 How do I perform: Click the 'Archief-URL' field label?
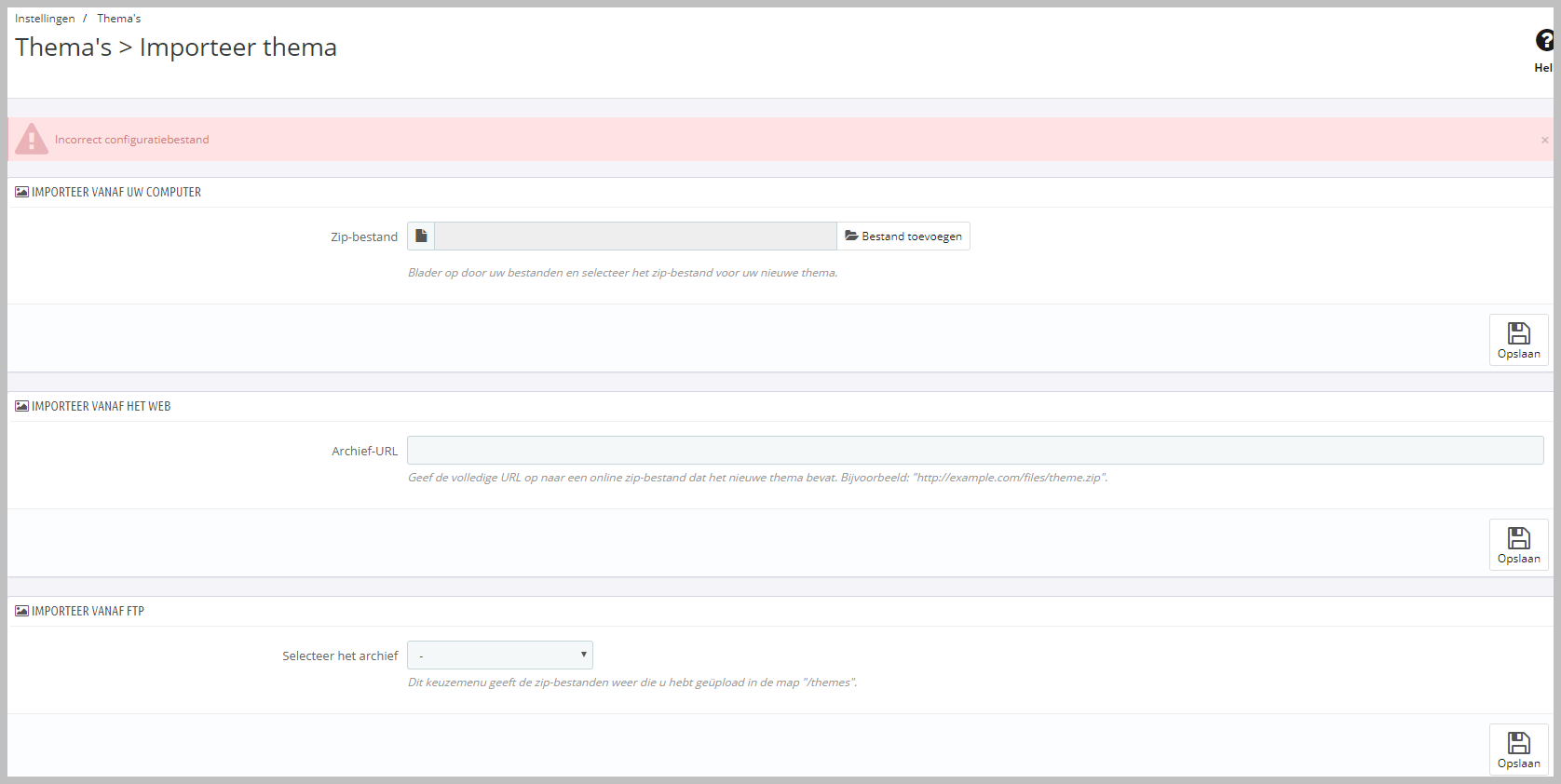[364, 452]
